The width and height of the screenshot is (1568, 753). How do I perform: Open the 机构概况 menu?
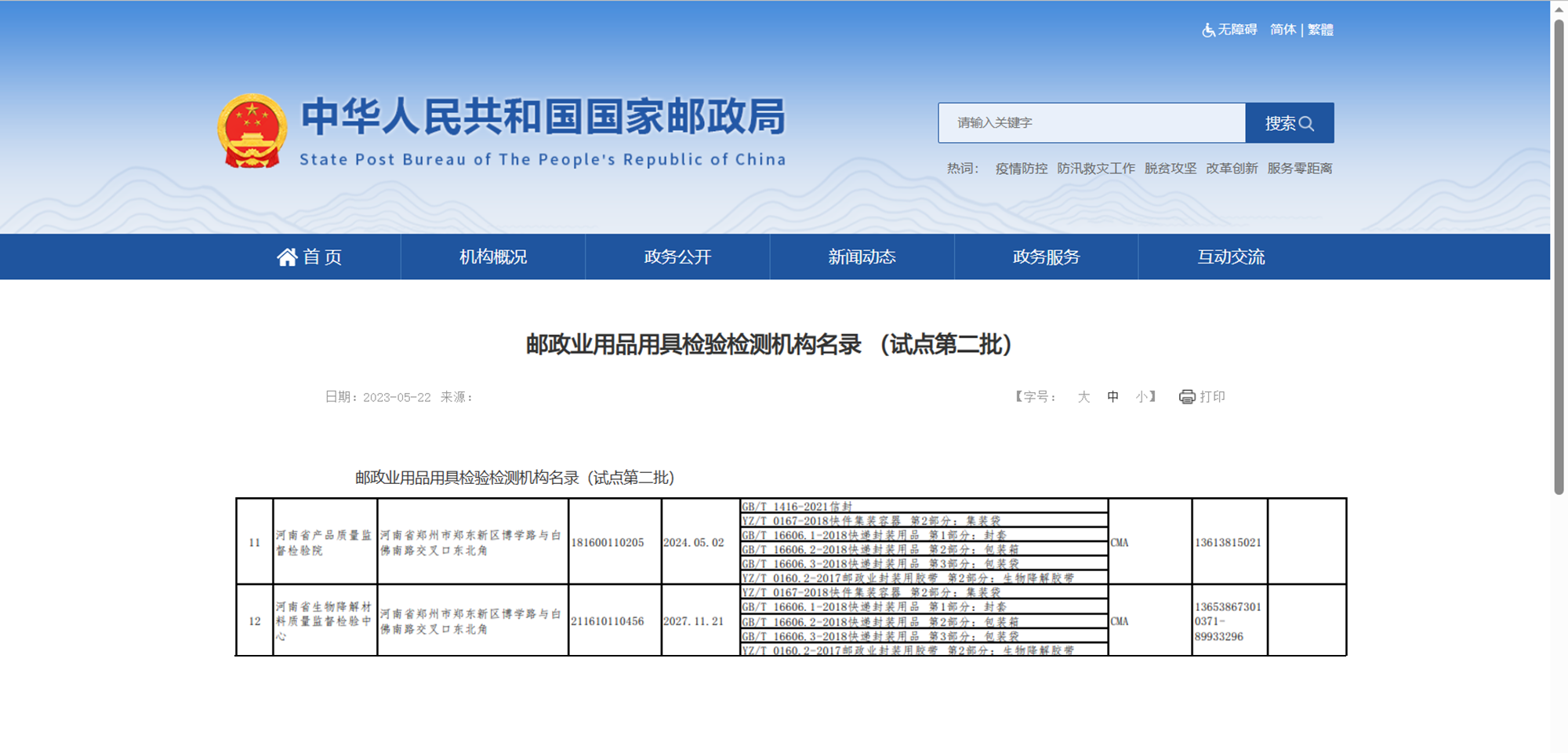coord(493,257)
